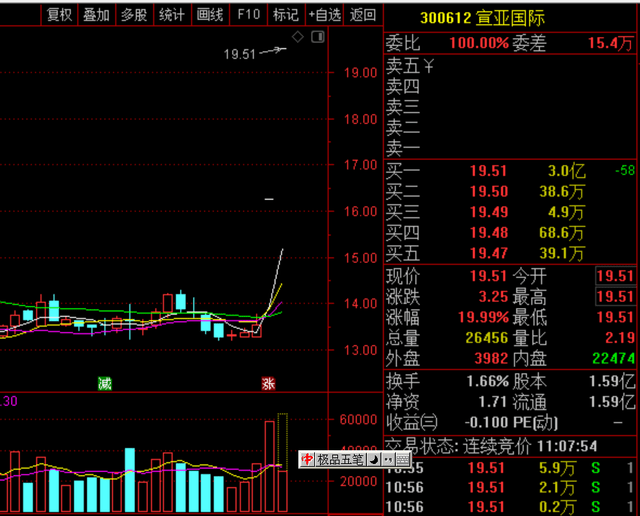
Task: Click the 收益(三) -0.100 value
Action: tap(487, 423)
